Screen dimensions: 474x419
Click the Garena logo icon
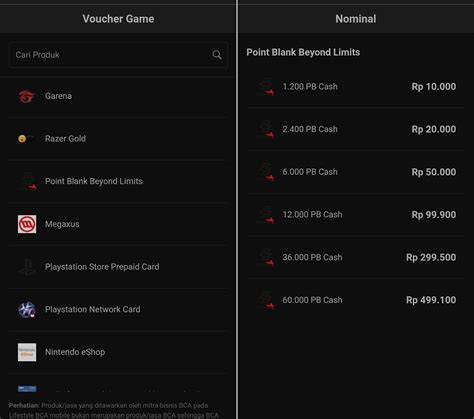point(27,96)
